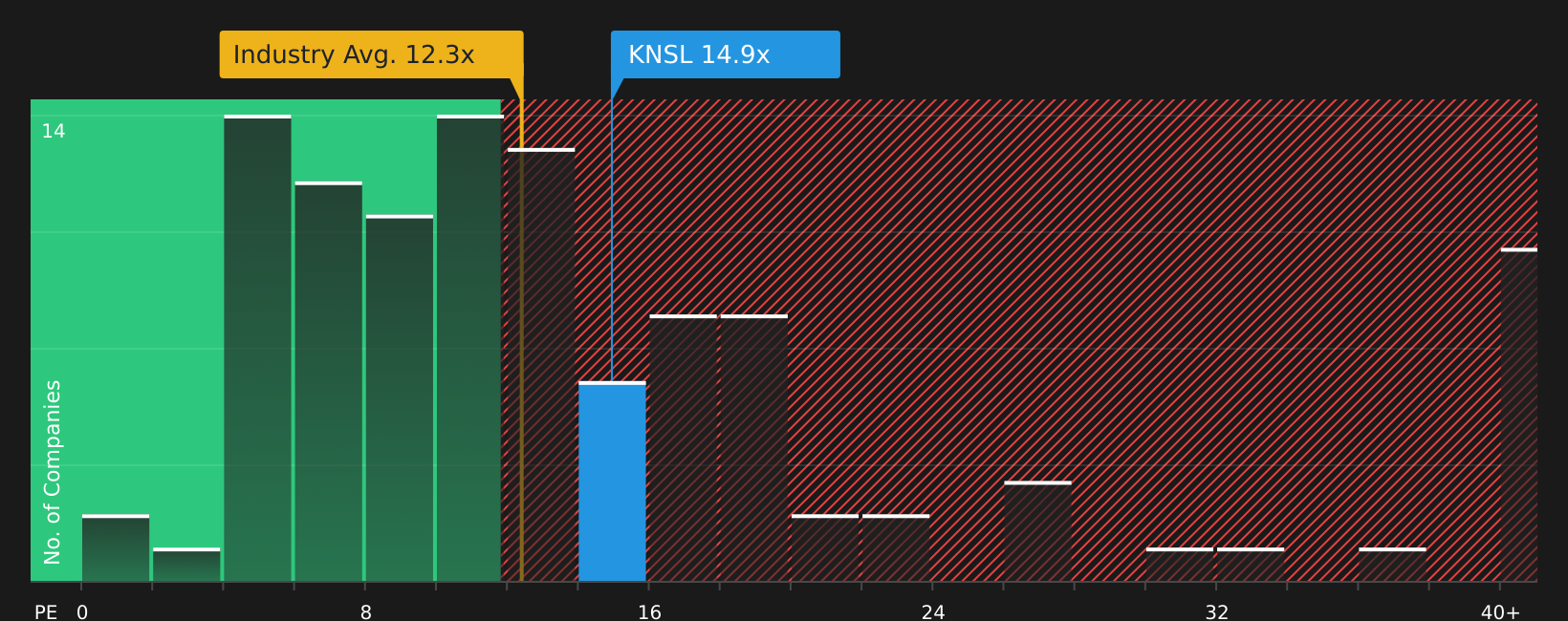Image resolution: width=1568 pixels, height=621 pixels.
Task: Click the KNSL 14.9x label
Action: (x=726, y=54)
